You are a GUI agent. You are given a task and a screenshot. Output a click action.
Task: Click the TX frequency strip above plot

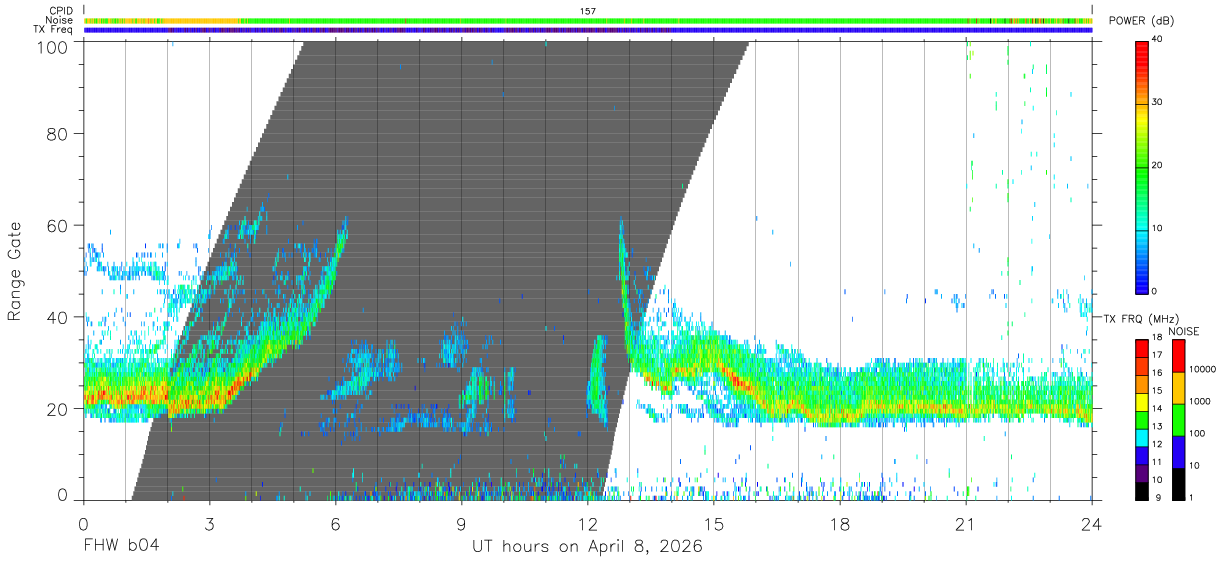pyautogui.click(x=588, y=30)
